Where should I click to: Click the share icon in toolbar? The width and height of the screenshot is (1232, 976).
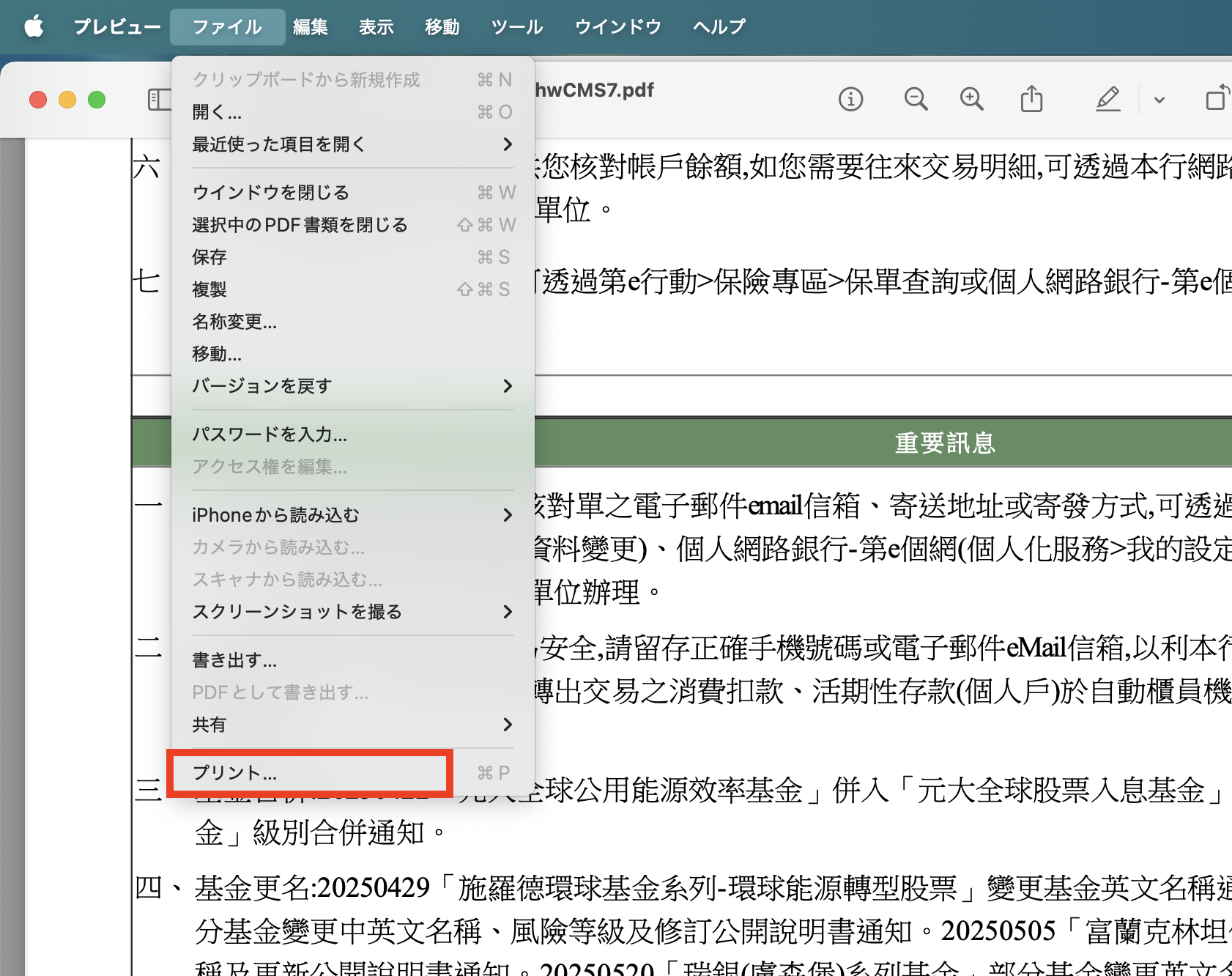click(1031, 98)
